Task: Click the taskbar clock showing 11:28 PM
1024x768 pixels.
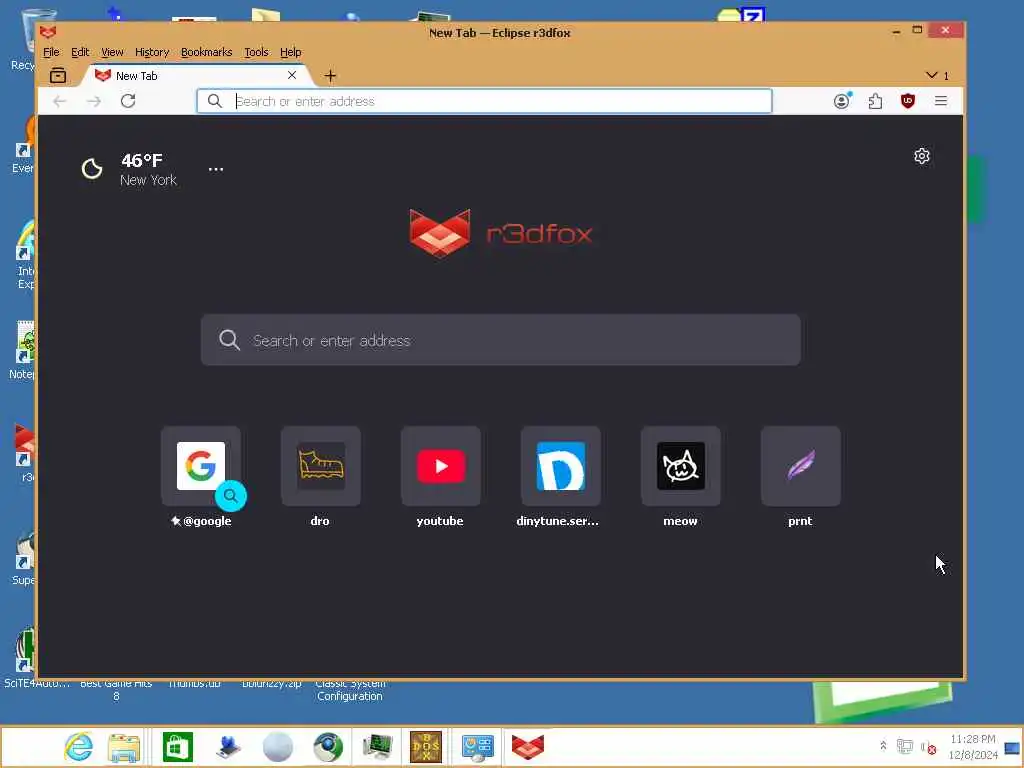Action: pyautogui.click(x=973, y=746)
